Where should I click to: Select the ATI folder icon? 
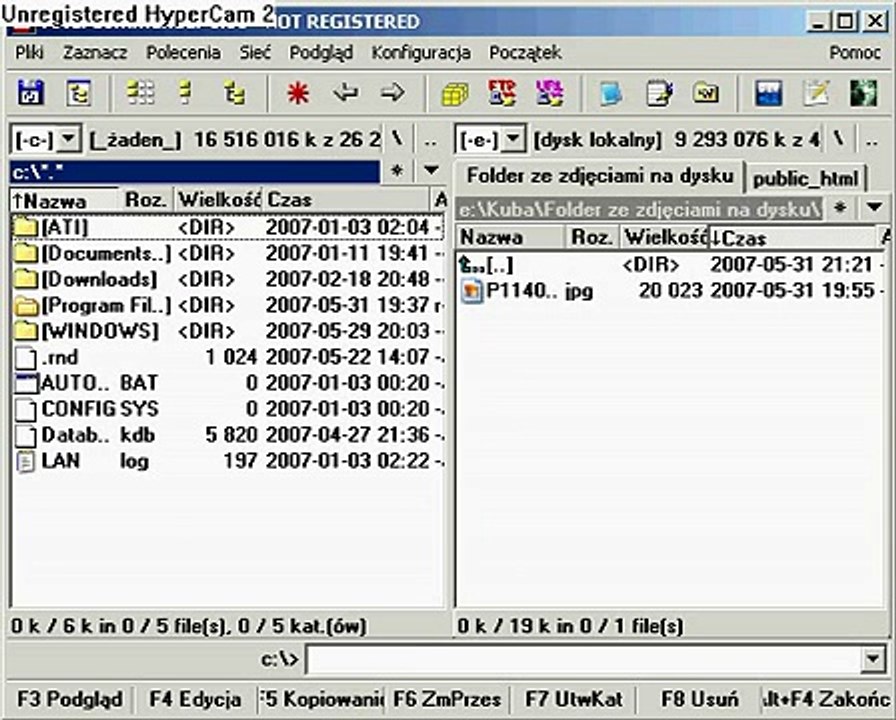pyautogui.click(x=25, y=227)
